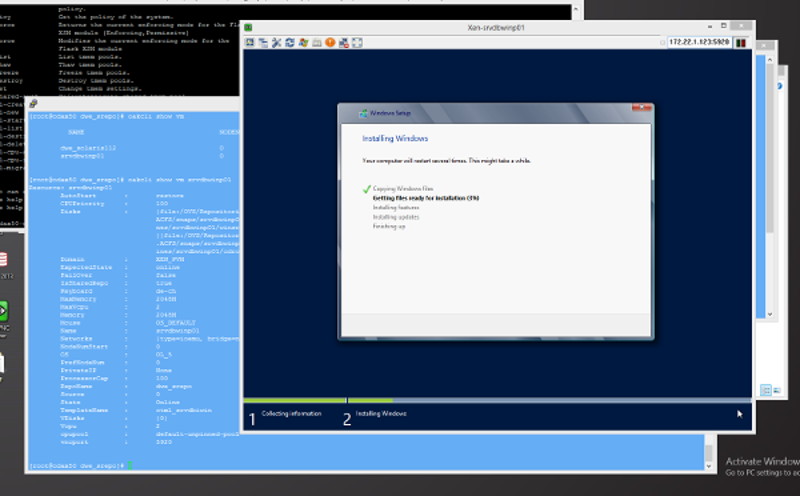The height and width of the screenshot is (496, 800).
Task: Click the step 2 Installing Windows progress bar
Action: (549, 401)
